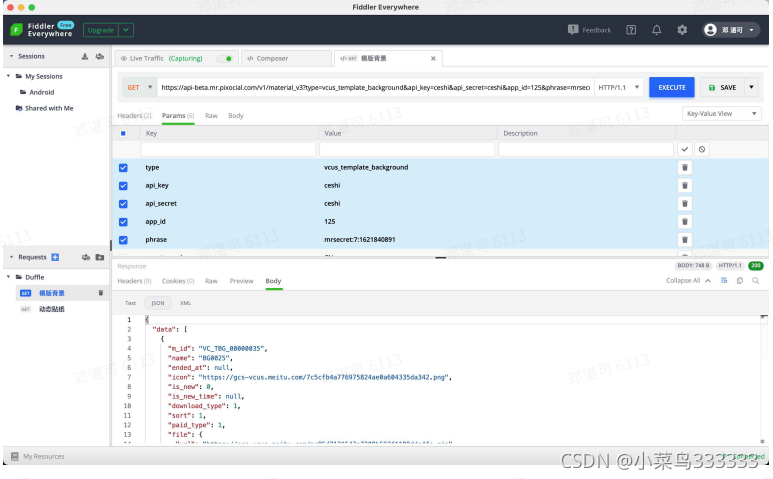The height and width of the screenshot is (479, 773).
Task: Click the new parameter Key input field
Action: [228, 149]
